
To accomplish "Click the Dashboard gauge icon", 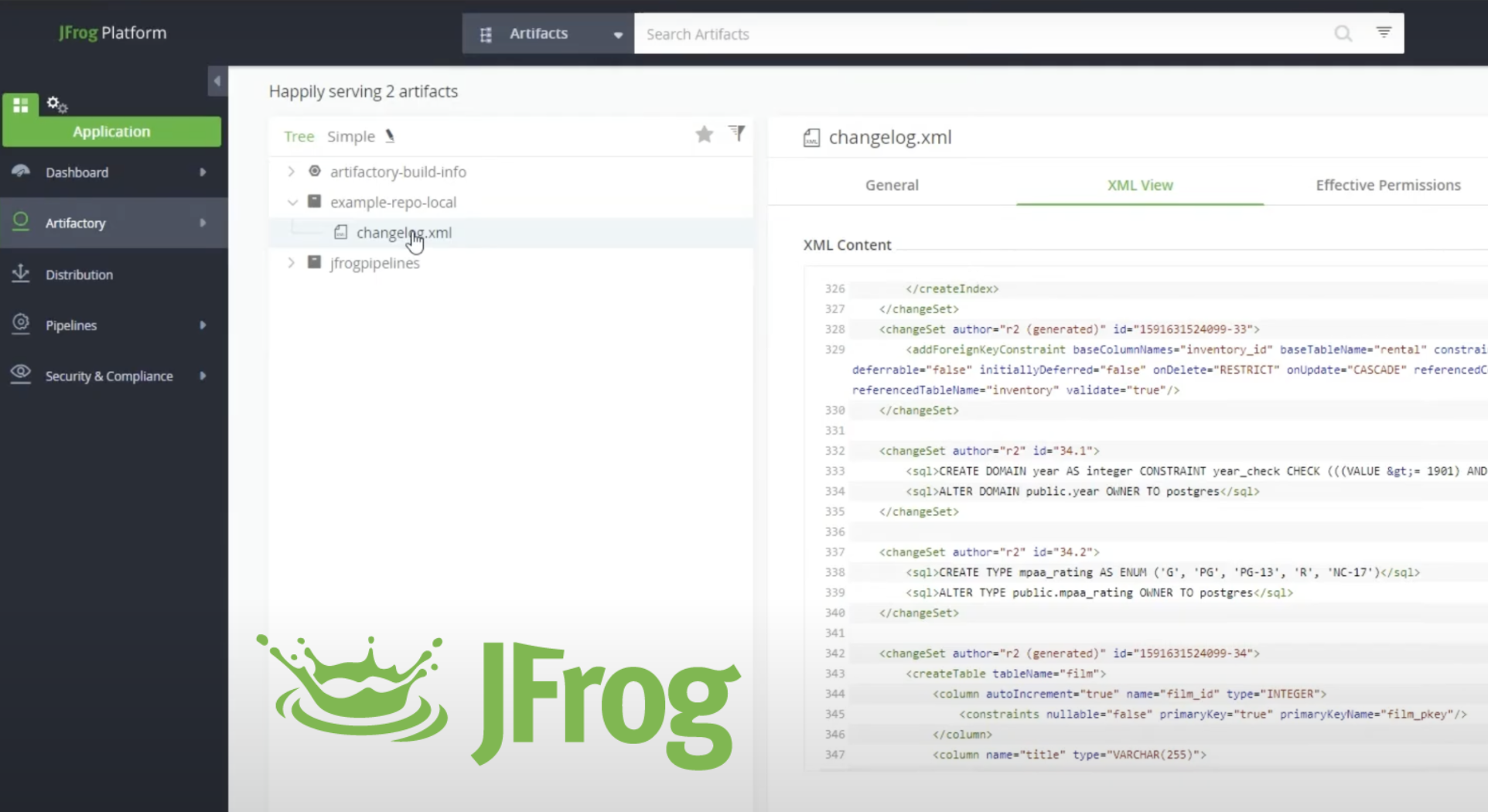I will pos(21,171).
